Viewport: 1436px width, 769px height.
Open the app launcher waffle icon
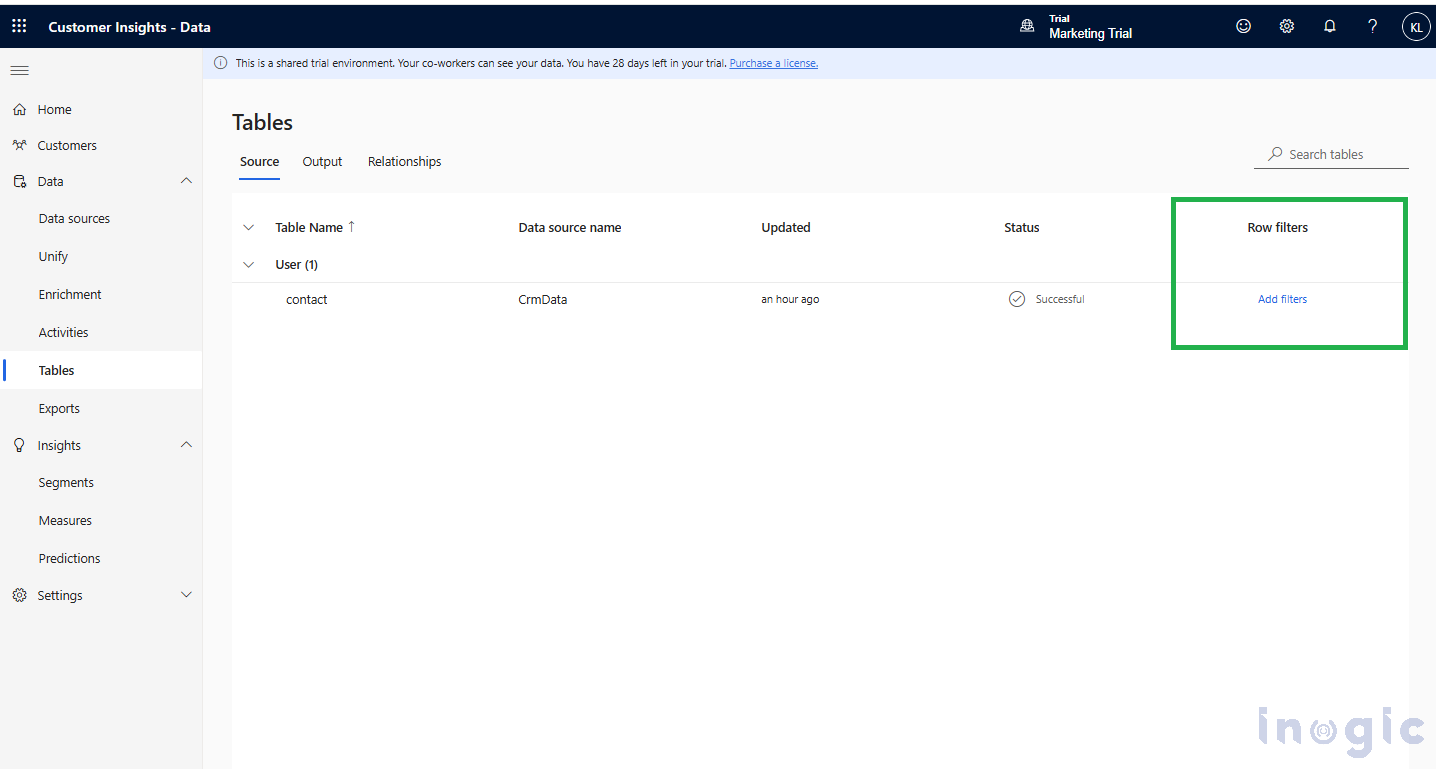(x=18, y=25)
